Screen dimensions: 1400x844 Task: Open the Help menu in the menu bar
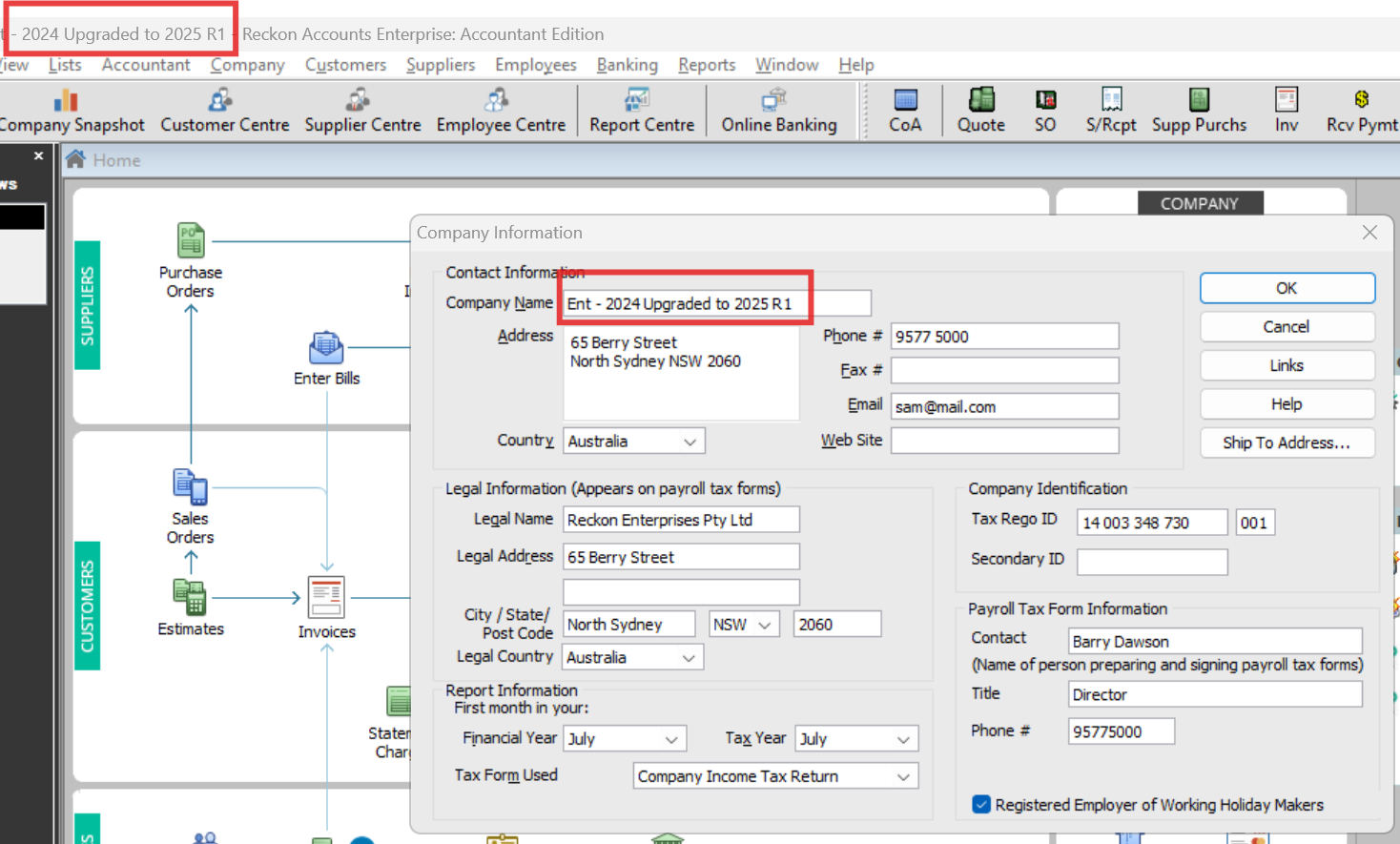pyautogui.click(x=856, y=65)
